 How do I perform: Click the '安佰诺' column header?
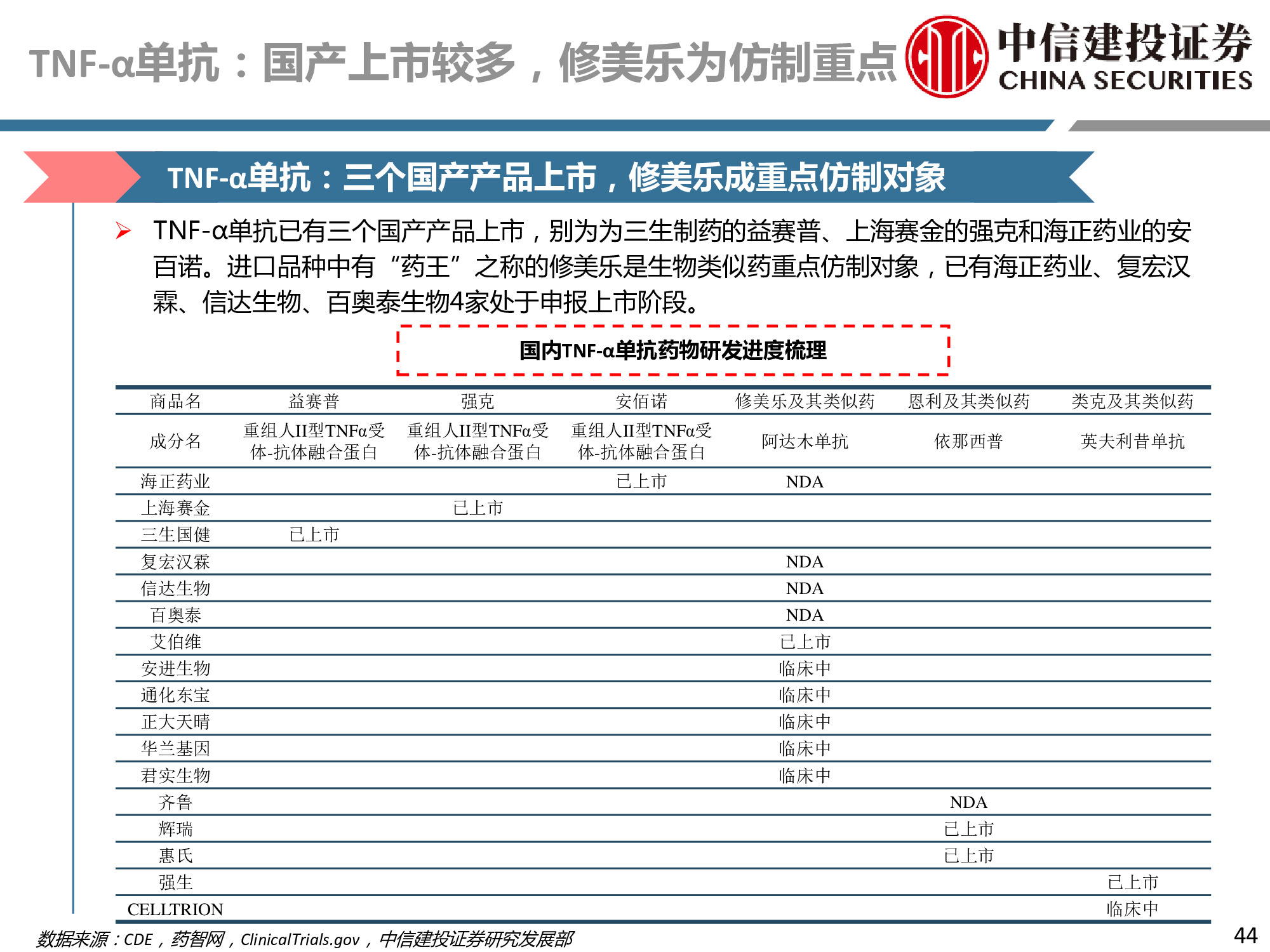(x=641, y=401)
